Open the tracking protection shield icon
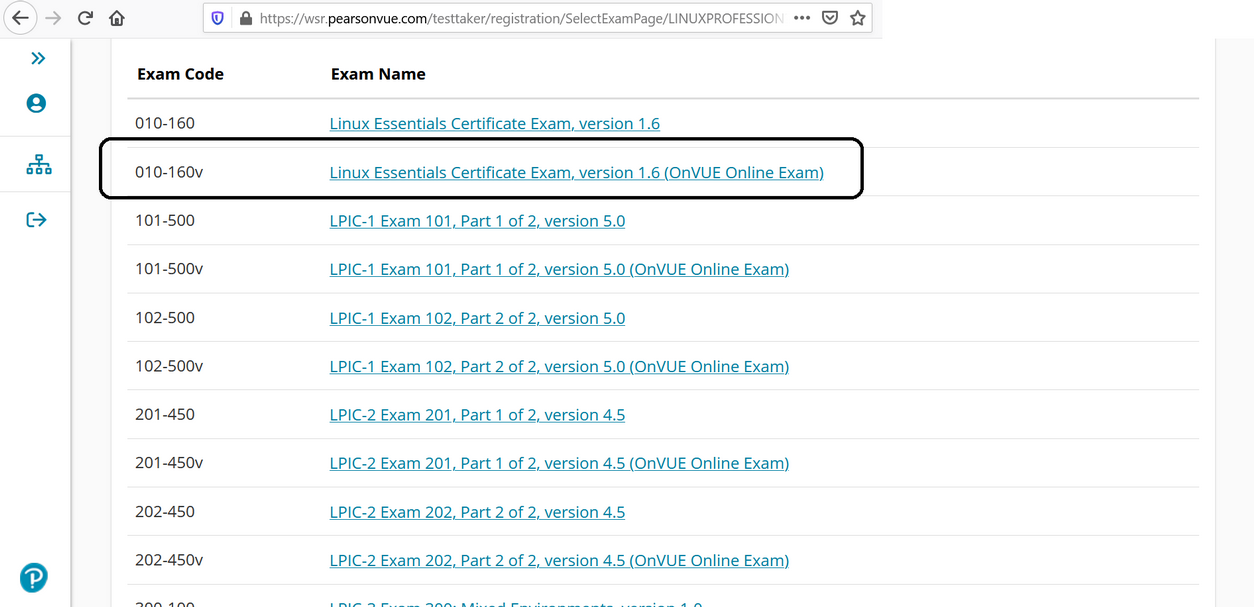This screenshot has height=607, width=1254. 217,18
